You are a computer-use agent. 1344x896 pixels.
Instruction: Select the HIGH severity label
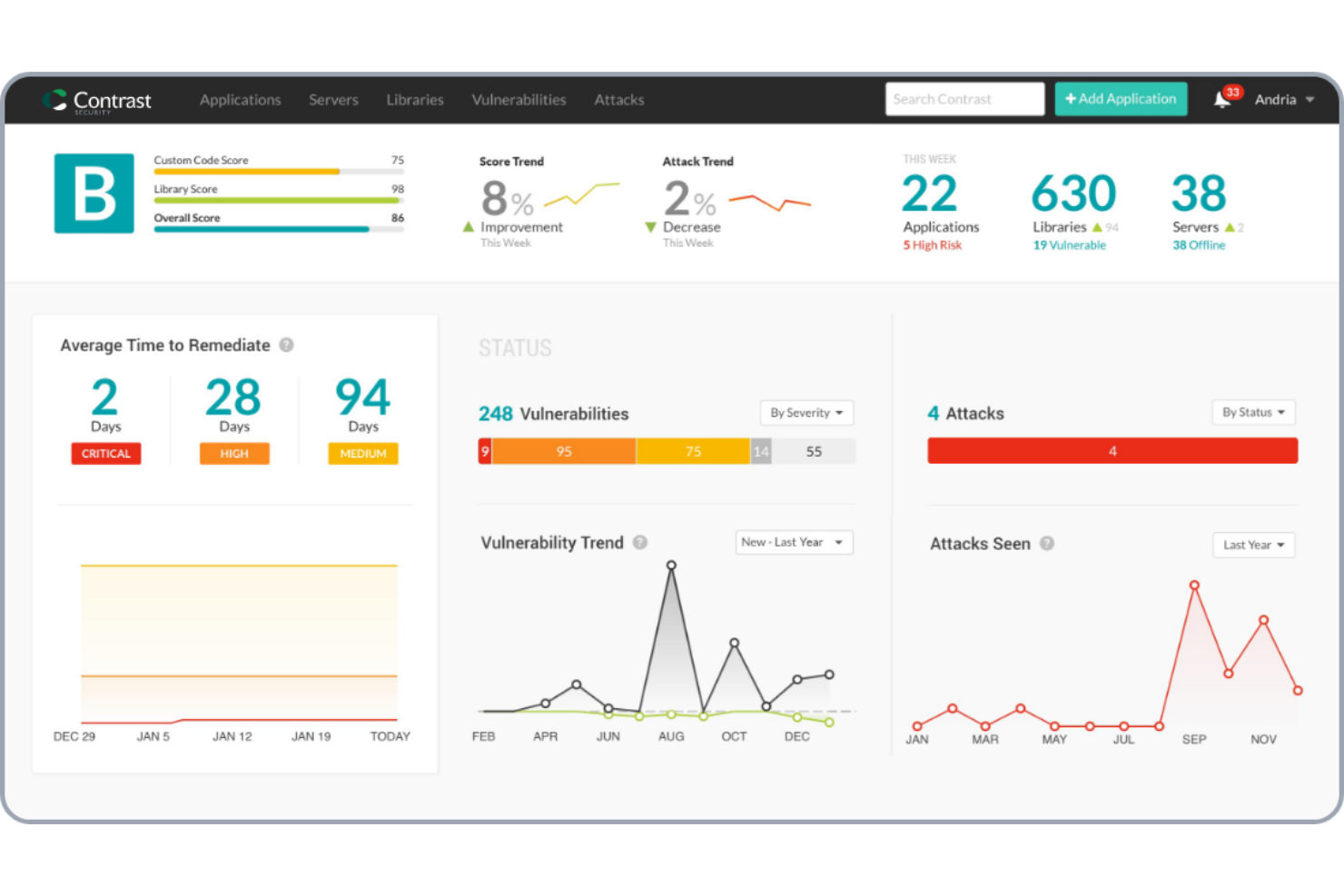pyautogui.click(x=234, y=453)
